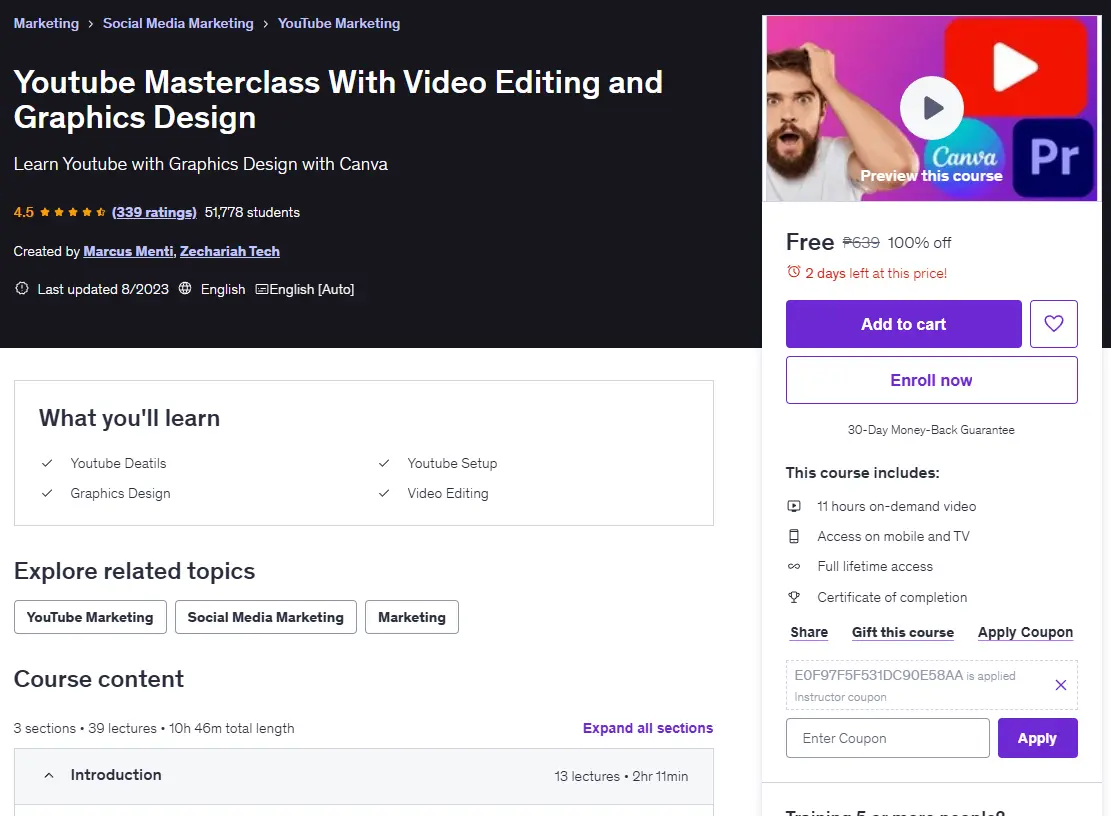
Task: Click the star rating icons
Action: click(x=73, y=212)
